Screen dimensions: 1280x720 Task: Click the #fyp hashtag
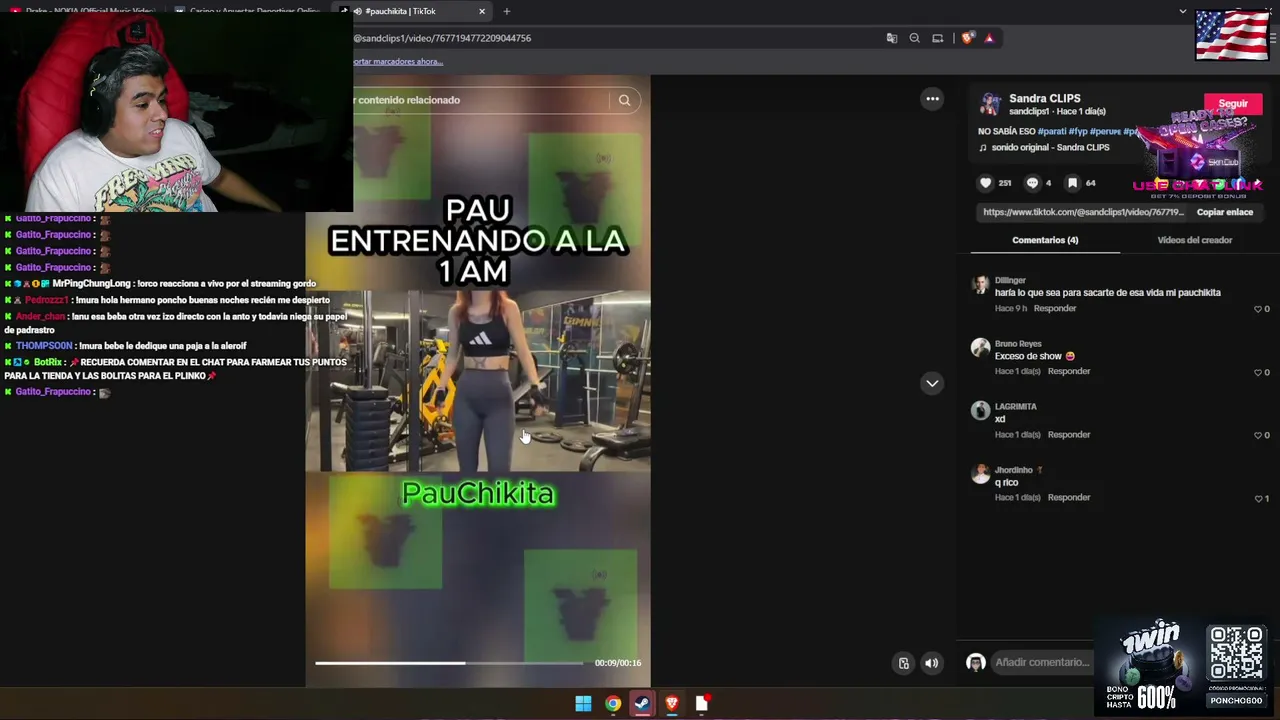point(1078,131)
